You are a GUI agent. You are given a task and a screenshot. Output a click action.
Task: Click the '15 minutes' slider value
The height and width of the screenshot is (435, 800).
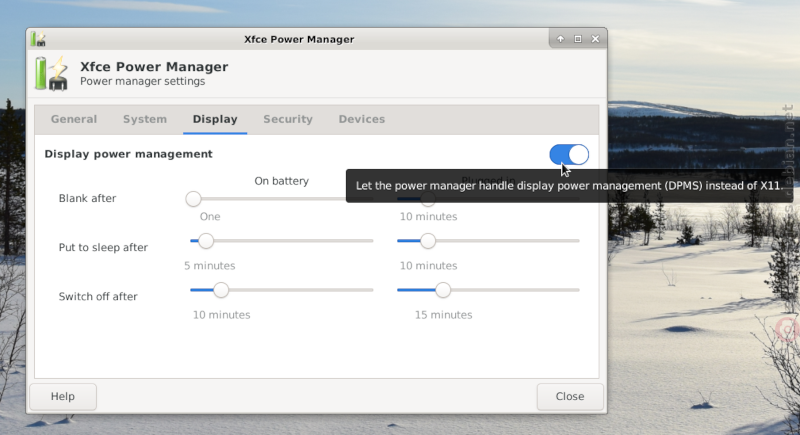pos(443,315)
